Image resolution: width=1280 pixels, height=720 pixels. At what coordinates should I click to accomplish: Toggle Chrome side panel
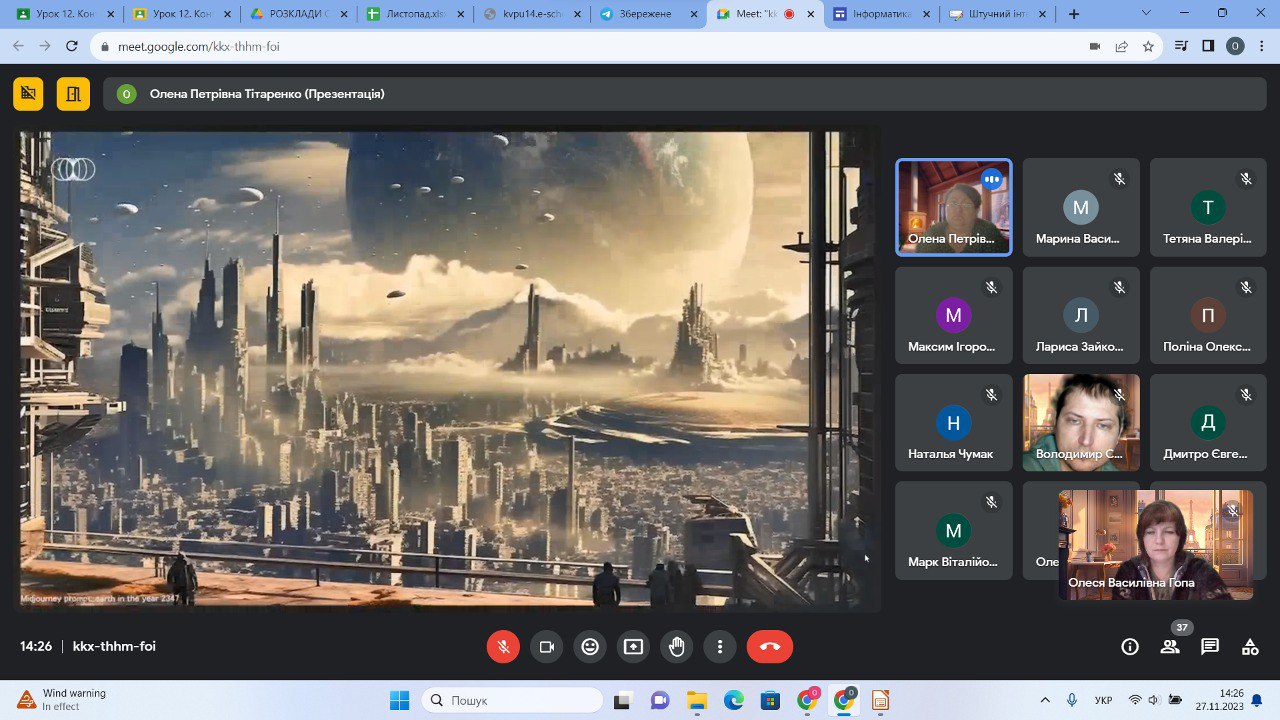[1208, 46]
